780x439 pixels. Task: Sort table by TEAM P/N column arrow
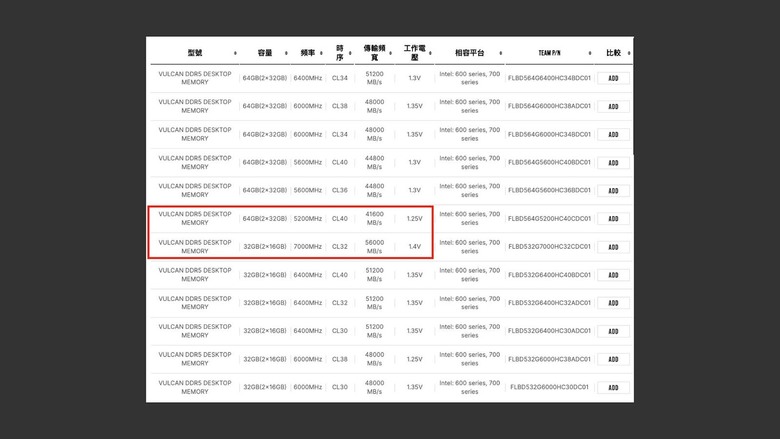(590, 53)
